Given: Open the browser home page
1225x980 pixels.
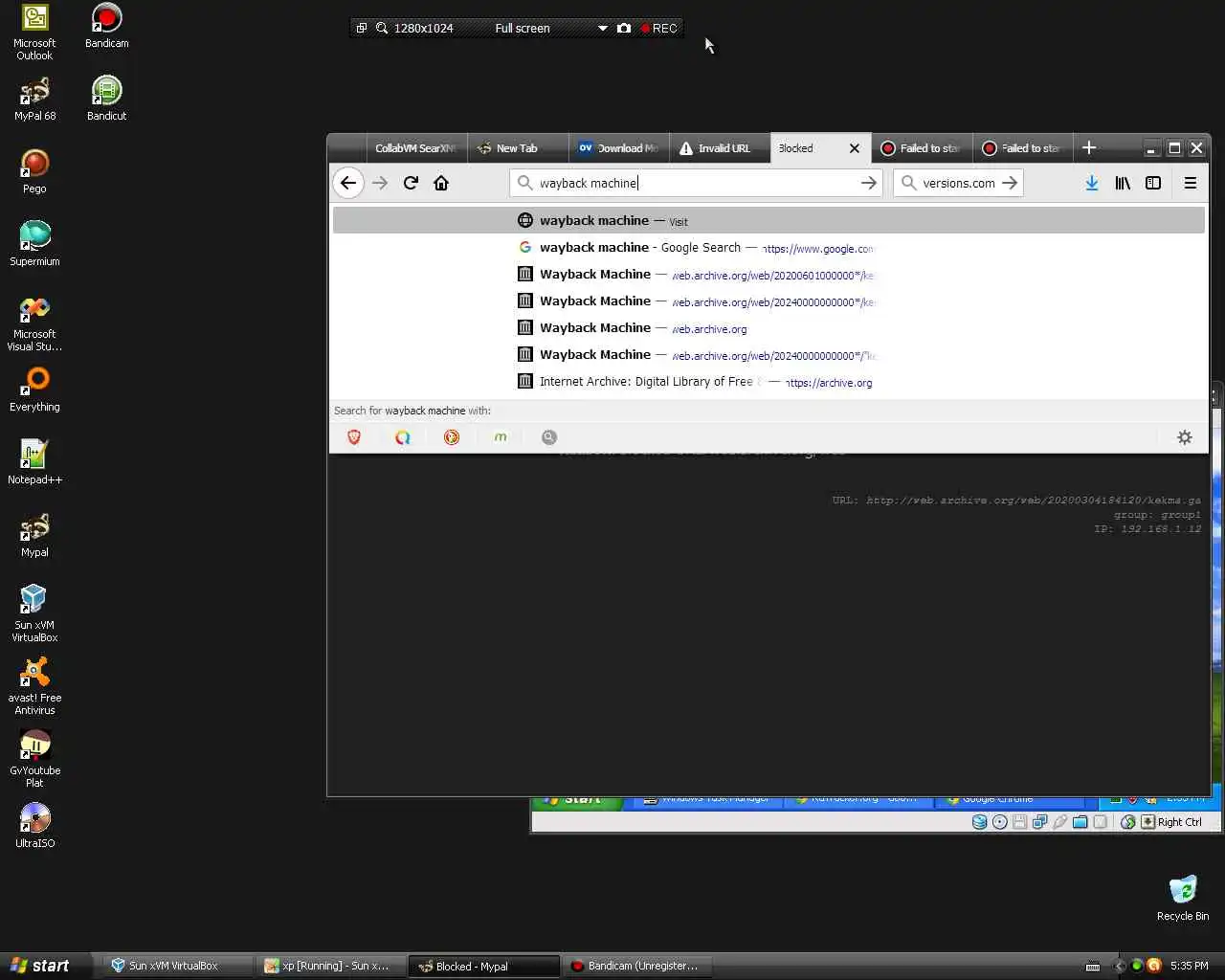Looking at the screenshot, I should tap(441, 183).
